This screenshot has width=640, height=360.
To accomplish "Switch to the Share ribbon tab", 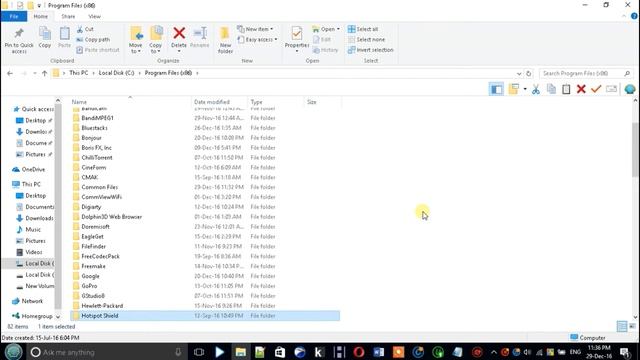I will coord(68,16).
